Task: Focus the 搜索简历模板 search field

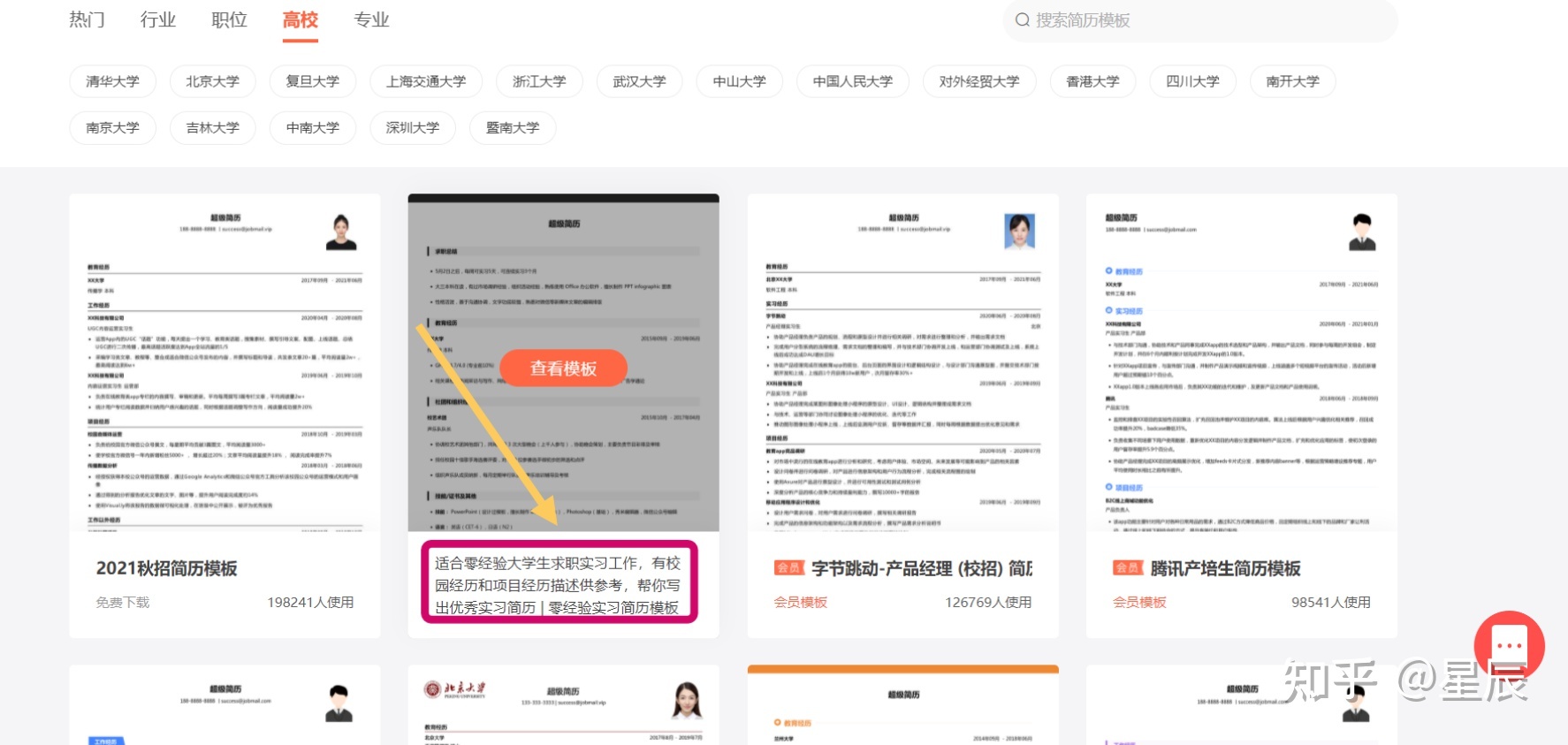Action: tap(1200, 20)
